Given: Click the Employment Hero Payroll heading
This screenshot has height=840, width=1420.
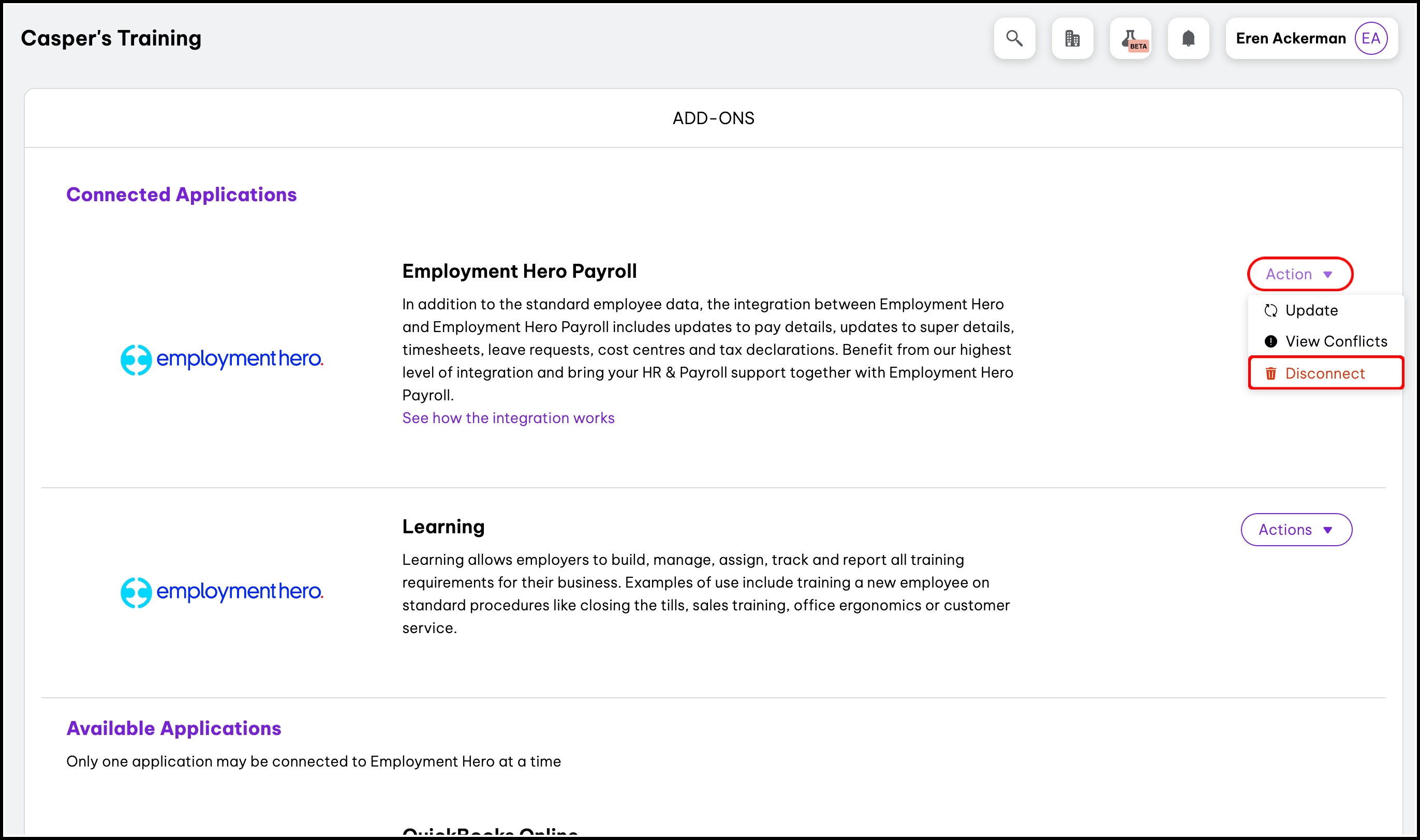Looking at the screenshot, I should coord(519,271).
